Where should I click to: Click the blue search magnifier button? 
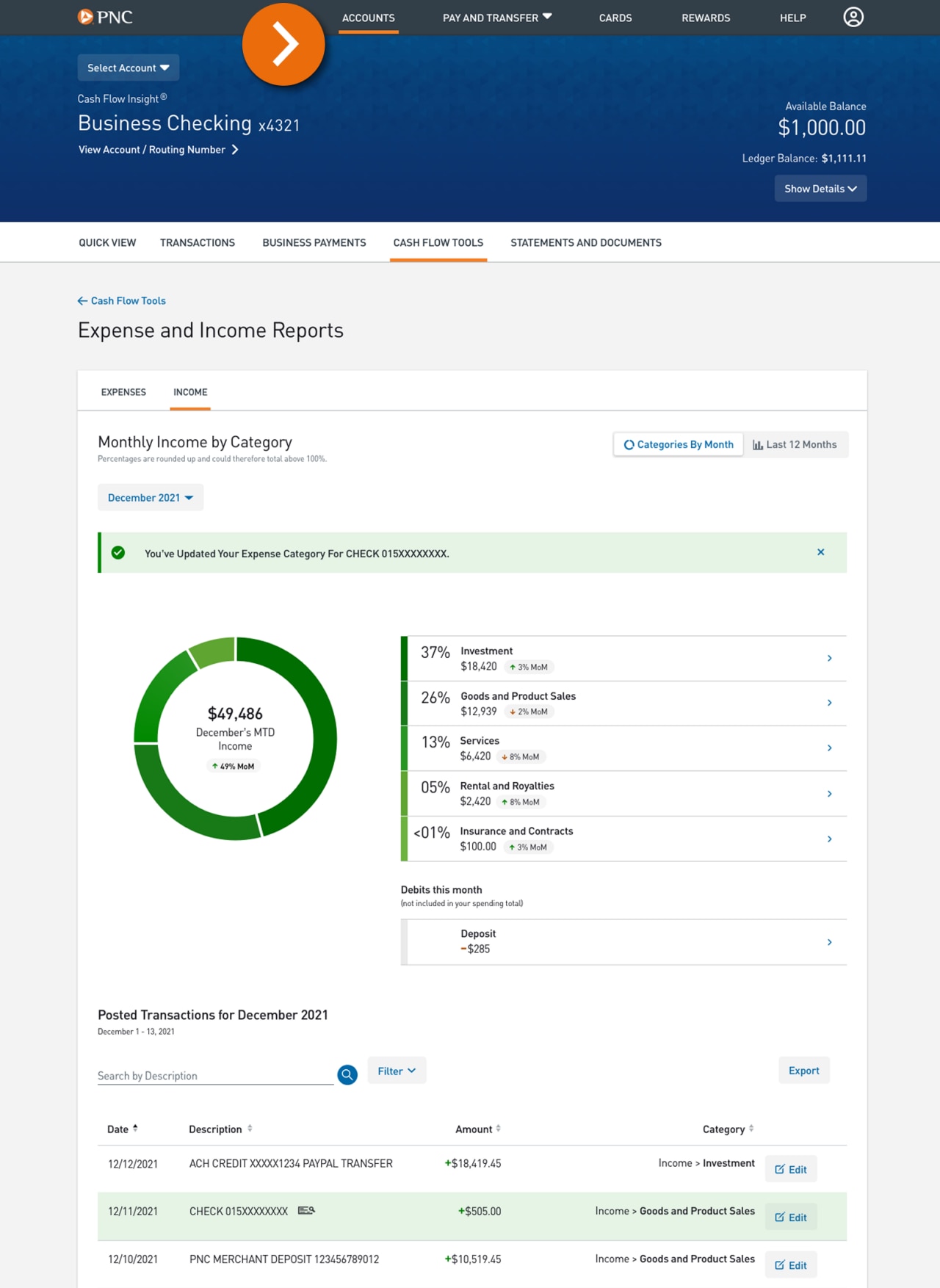pyautogui.click(x=347, y=1074)
